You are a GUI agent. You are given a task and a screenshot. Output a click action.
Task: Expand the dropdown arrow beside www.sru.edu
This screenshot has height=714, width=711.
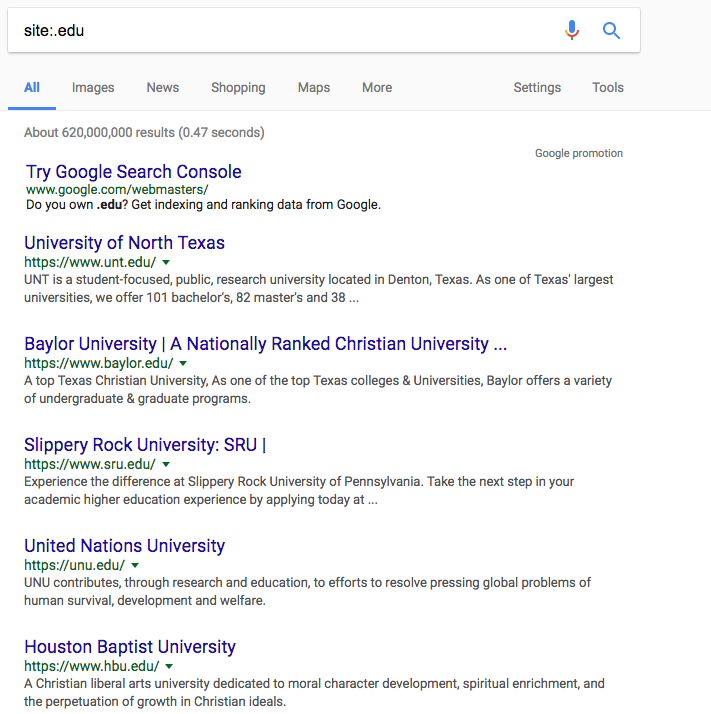[166, 464]
